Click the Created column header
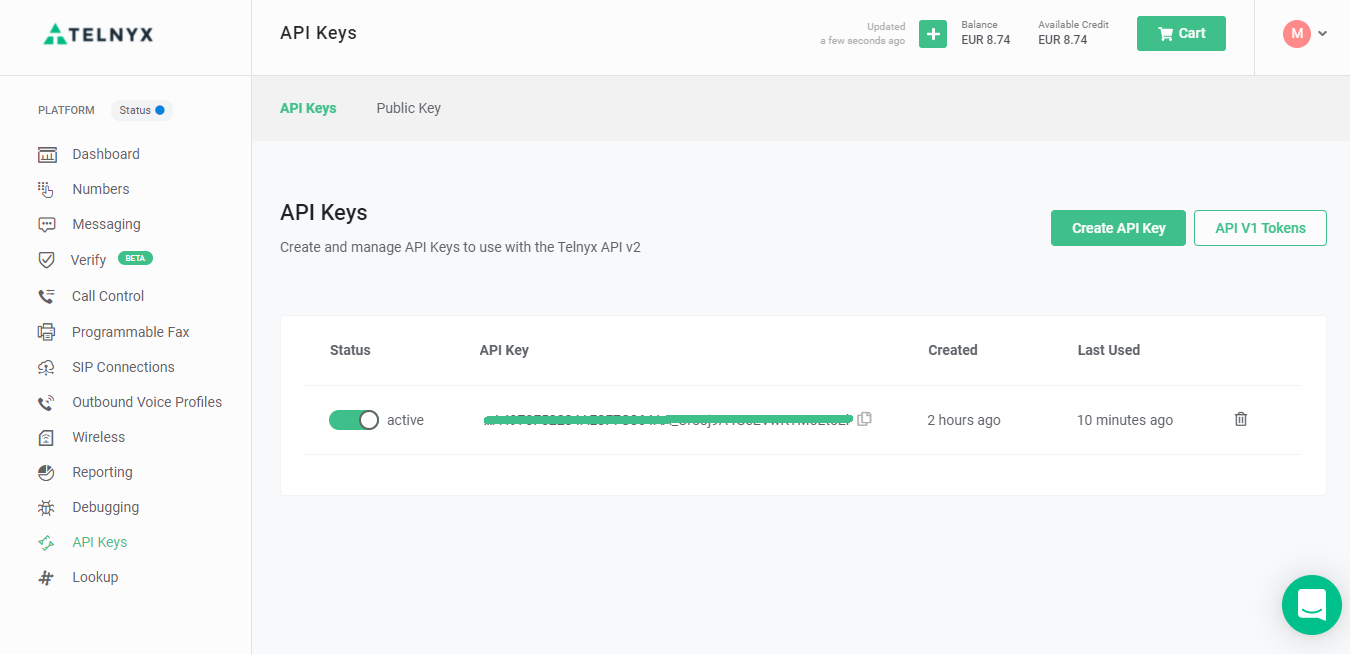 tap(953, 350)
